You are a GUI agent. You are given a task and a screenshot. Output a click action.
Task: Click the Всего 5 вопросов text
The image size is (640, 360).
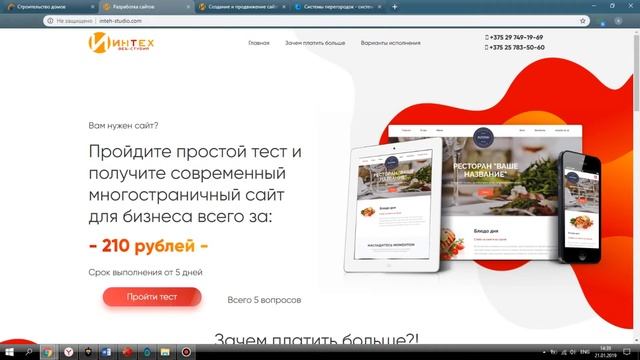click(x=264, y=300)
